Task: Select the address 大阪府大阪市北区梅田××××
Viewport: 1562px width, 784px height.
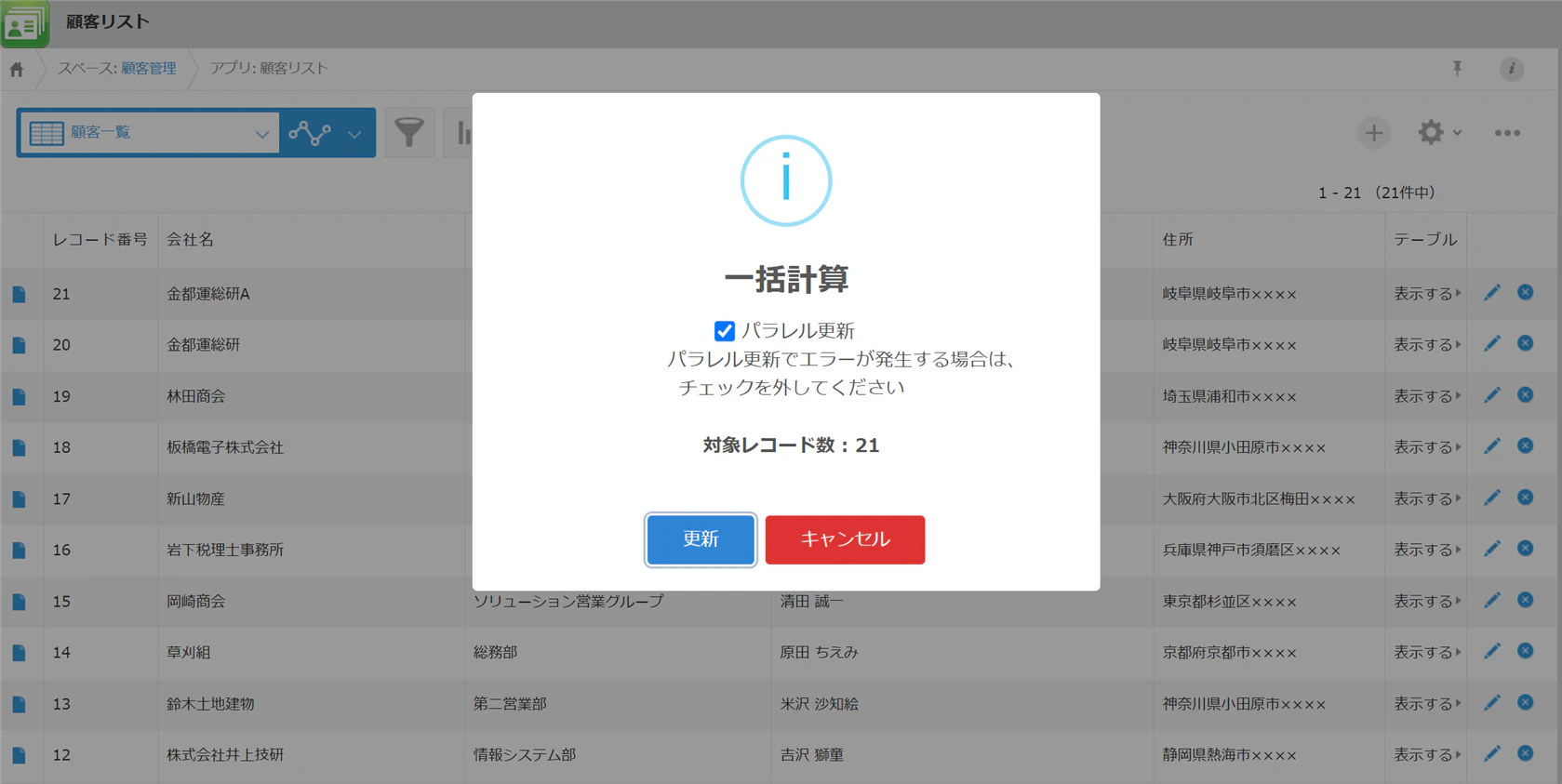Action: pos(1259,499)
